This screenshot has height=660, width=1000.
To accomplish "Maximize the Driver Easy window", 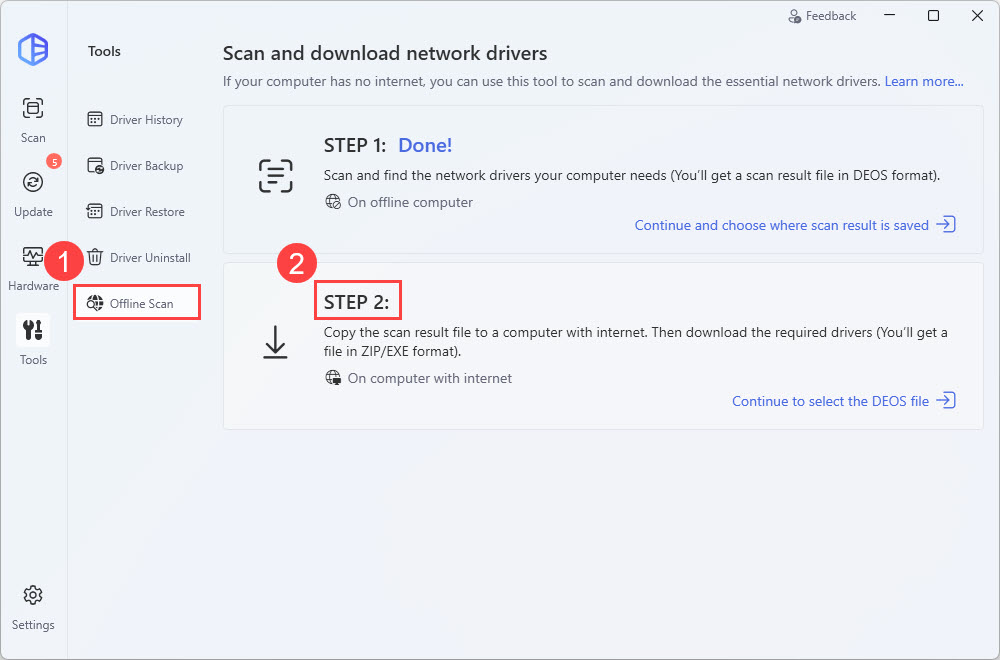I will coord(933,16).
